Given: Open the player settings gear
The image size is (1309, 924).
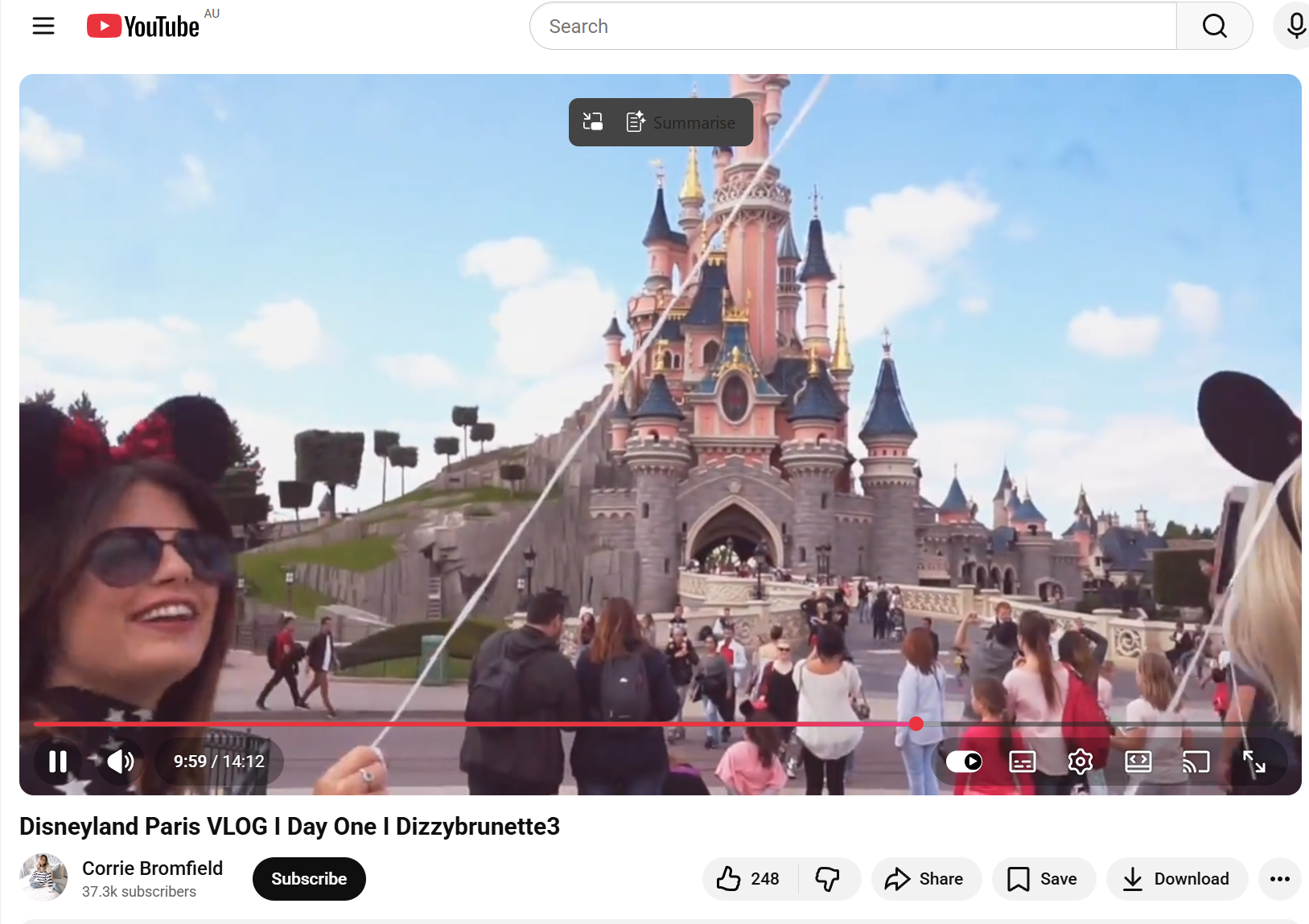Looking at the screenshot, I should tap(1081, 762).
